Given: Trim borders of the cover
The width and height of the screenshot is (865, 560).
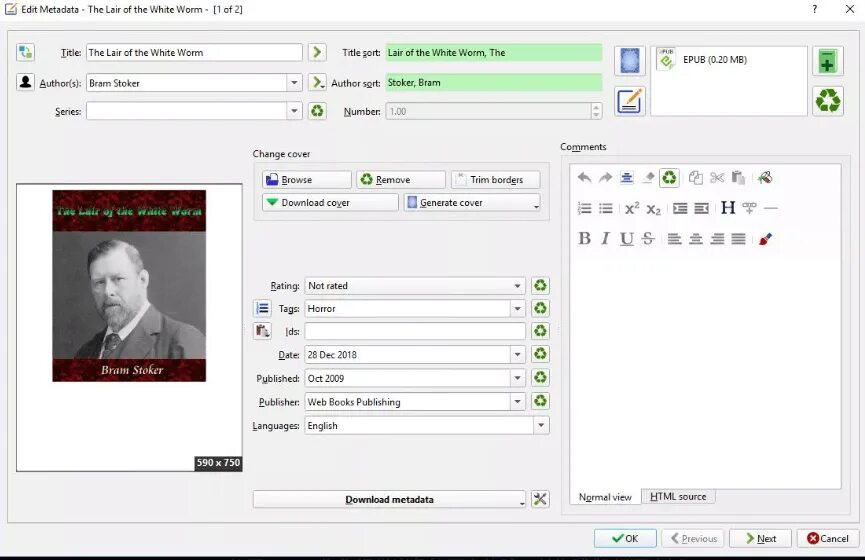Looking at the screenshot, I should point(495,179).
